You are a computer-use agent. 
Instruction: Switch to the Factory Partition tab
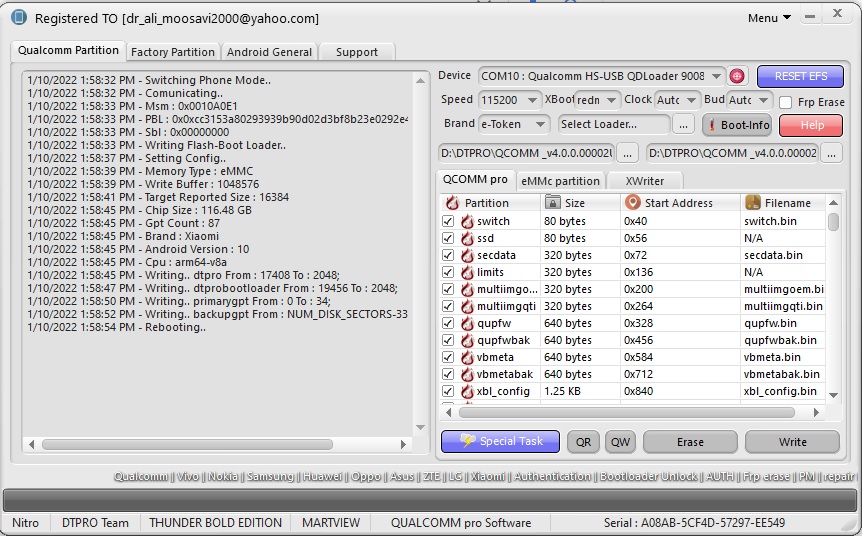click(x=173, y=52)
